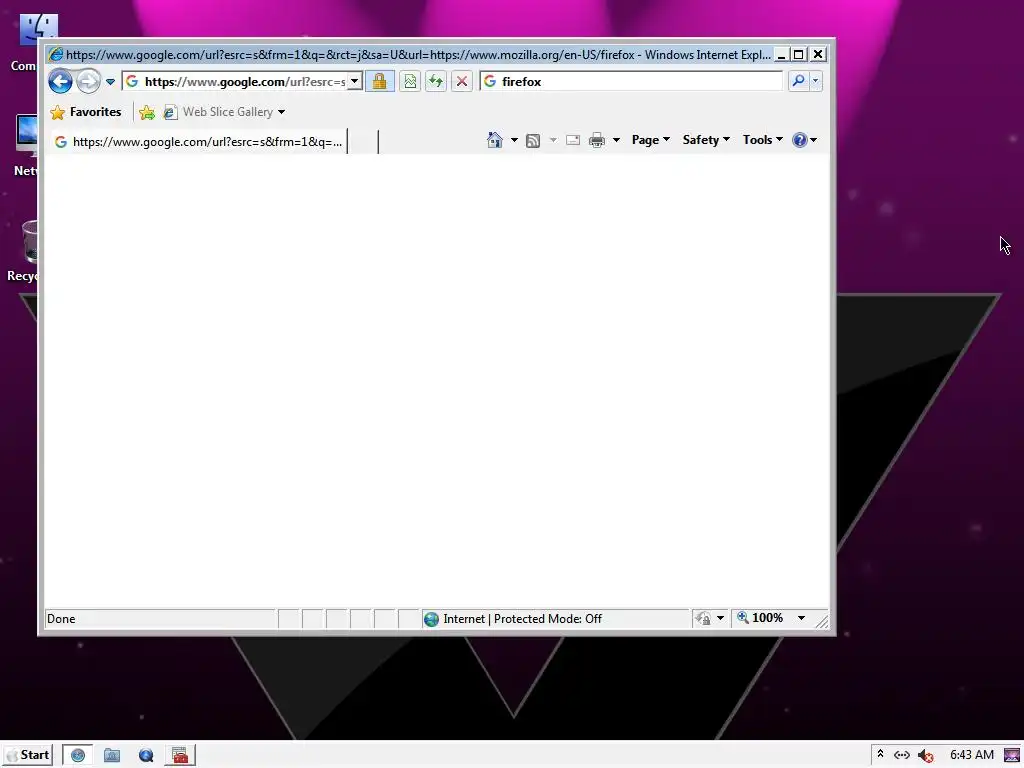This screenshot has height=768, width=1024.
Task: Click the RSS feeds icon
Action: 533,140
